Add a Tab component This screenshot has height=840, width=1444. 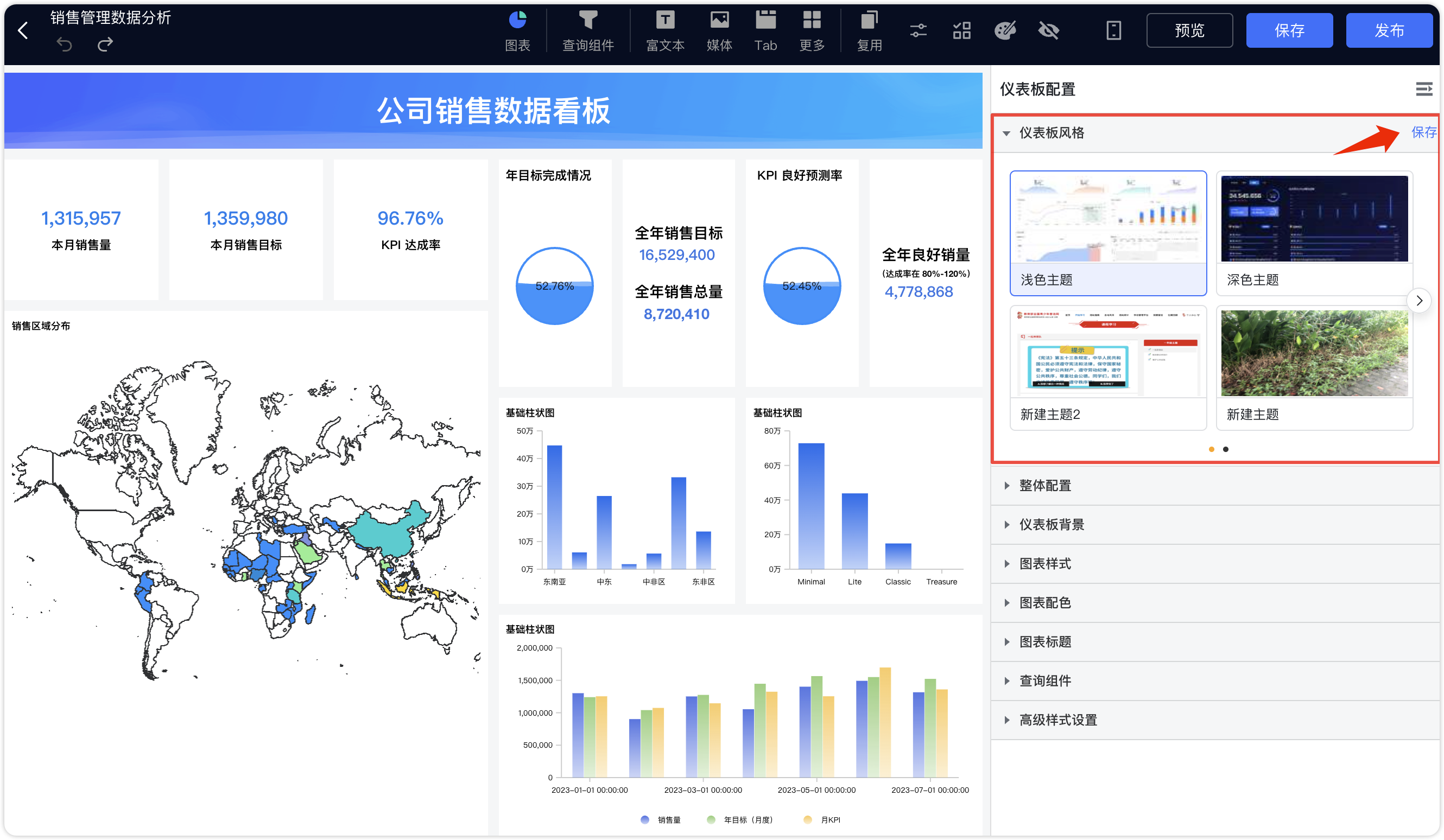[765, 31]
